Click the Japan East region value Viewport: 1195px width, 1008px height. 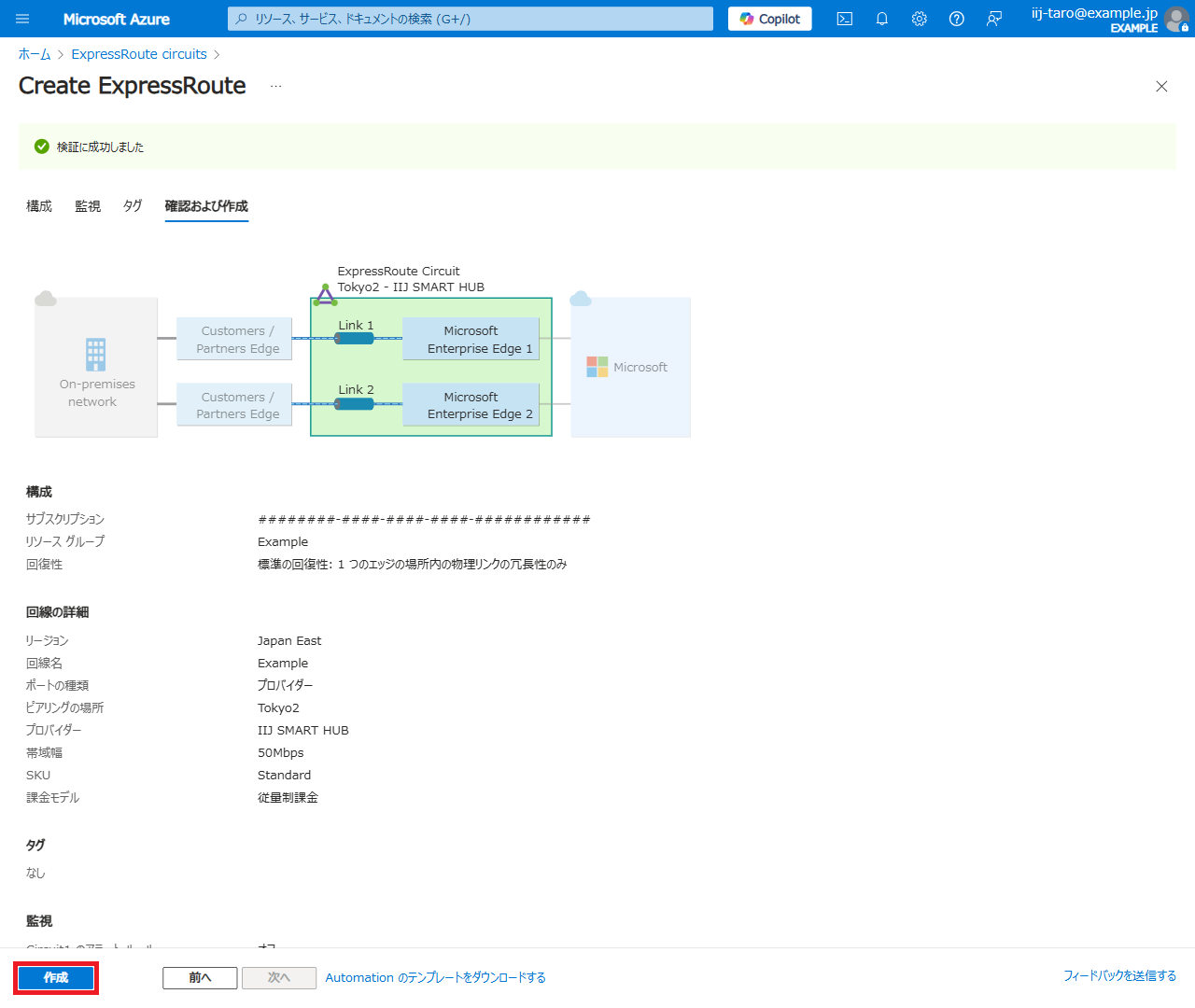289,640
